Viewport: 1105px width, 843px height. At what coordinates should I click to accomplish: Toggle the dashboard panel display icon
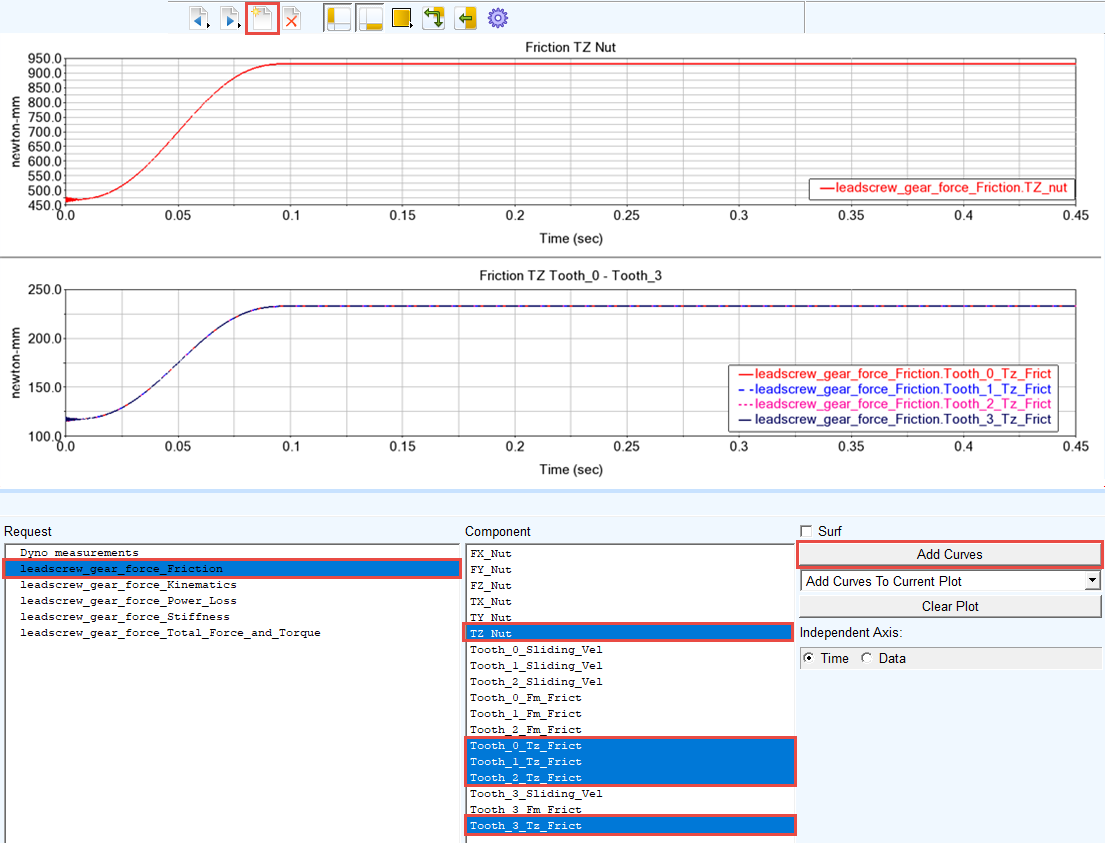pyautogui.click(x=371, y=18)
